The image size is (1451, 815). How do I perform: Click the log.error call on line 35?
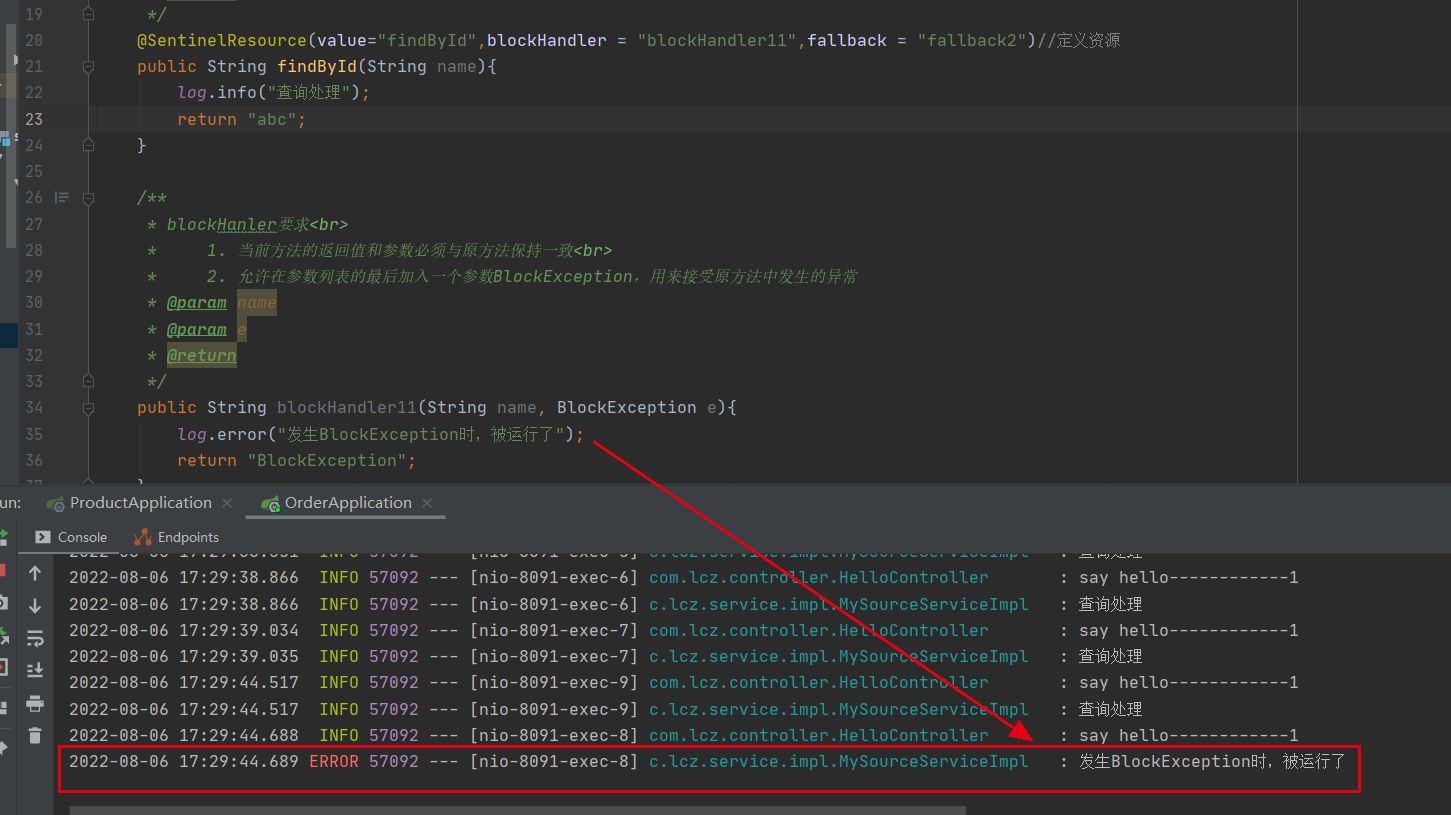[380, 434]
